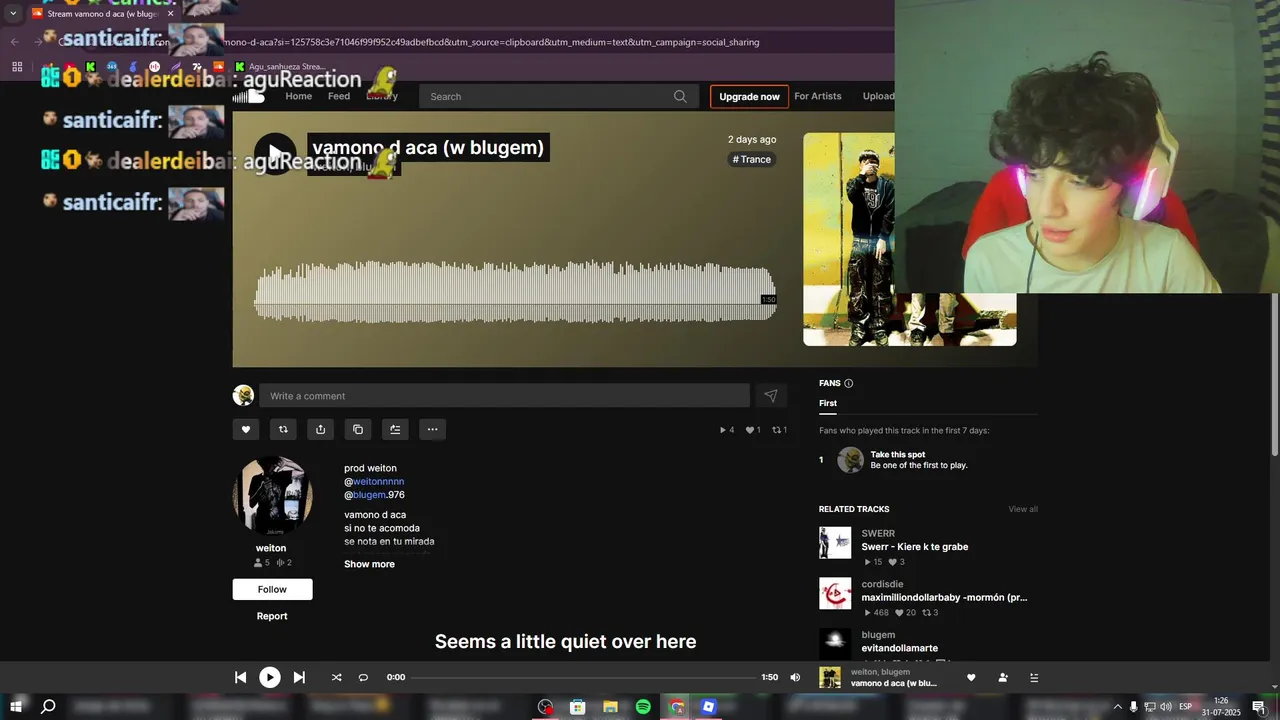Open the Windows notification center
Screen dimensions: 1280x720
click(x=1259, y=706)
